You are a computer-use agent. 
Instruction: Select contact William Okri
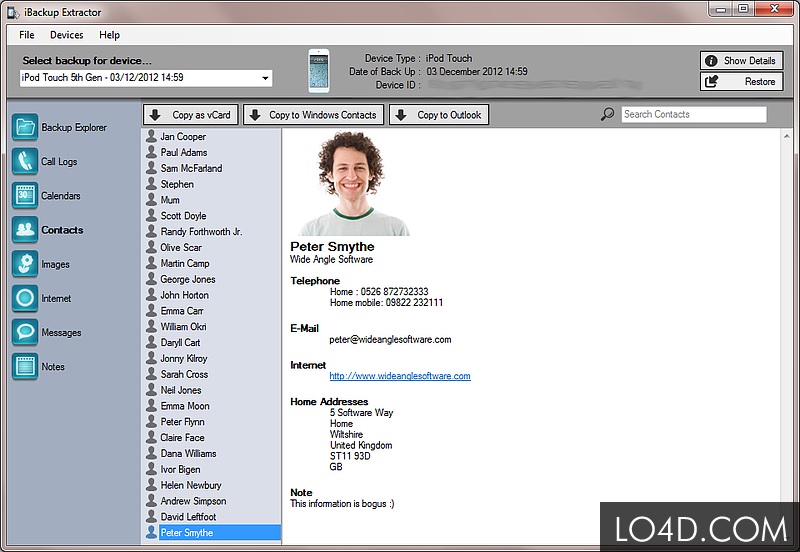tap(183, 327)
